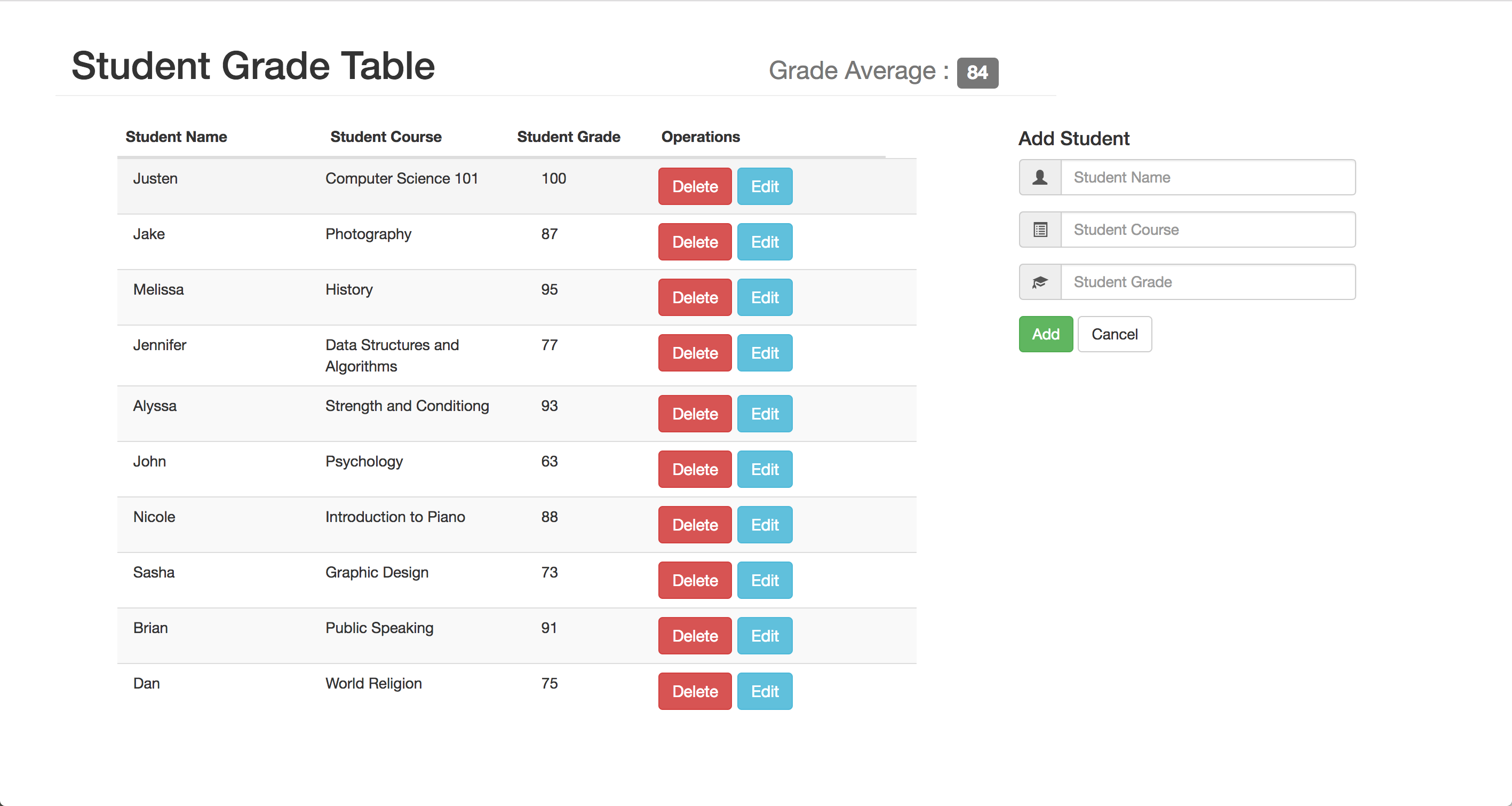
Task: Edit Sasha's Graphic Design entry
Action: tap(764, 580)
